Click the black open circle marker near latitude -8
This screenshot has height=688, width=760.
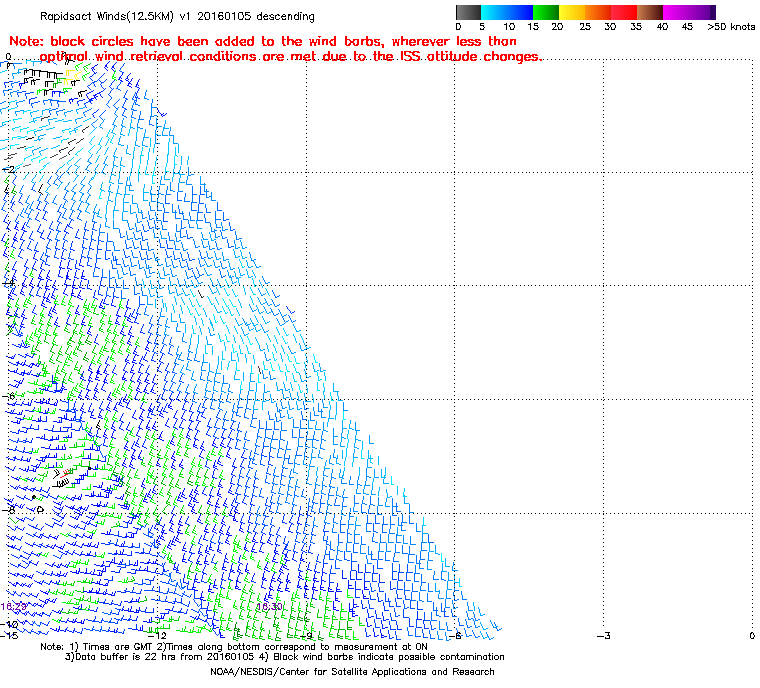[40, 510]
